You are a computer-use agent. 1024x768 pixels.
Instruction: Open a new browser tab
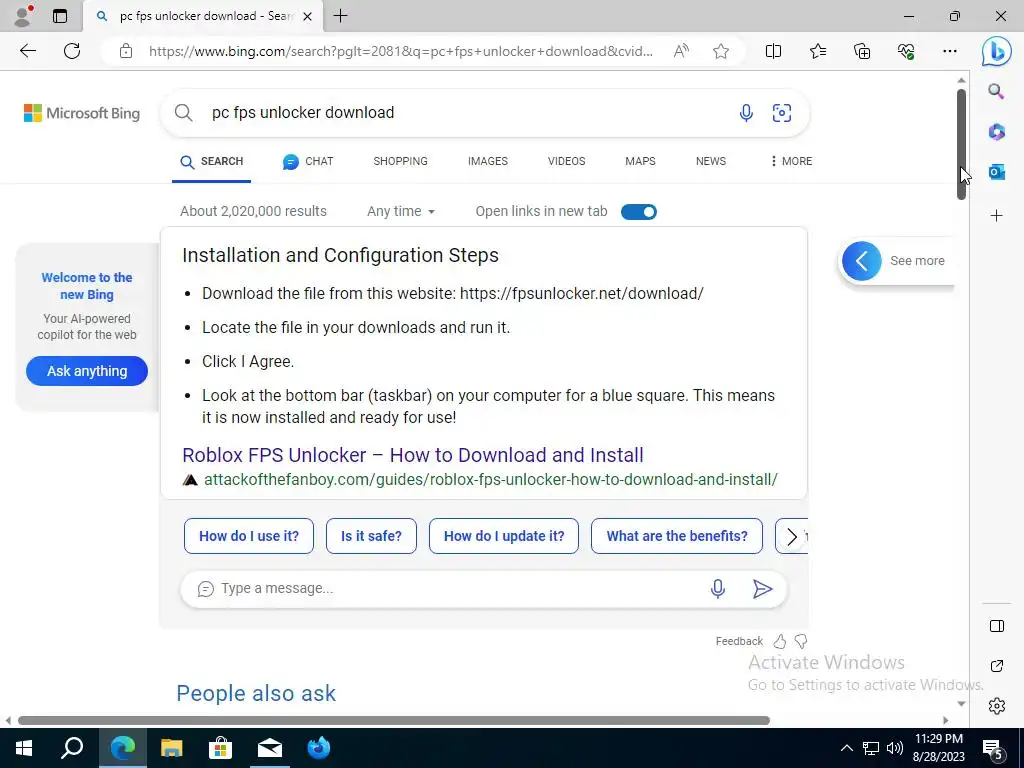(x=340, y=16)
